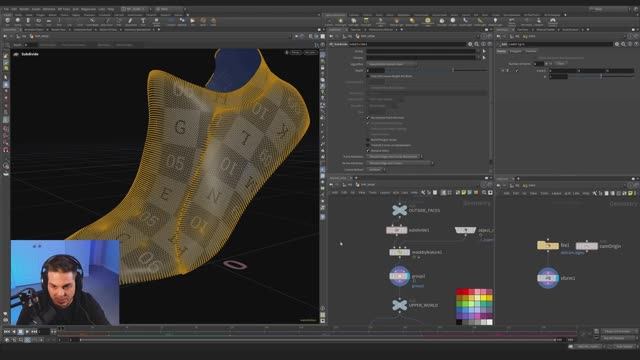
Task: Open Layout menu in left network editor
Action: (x=385, y=193)
